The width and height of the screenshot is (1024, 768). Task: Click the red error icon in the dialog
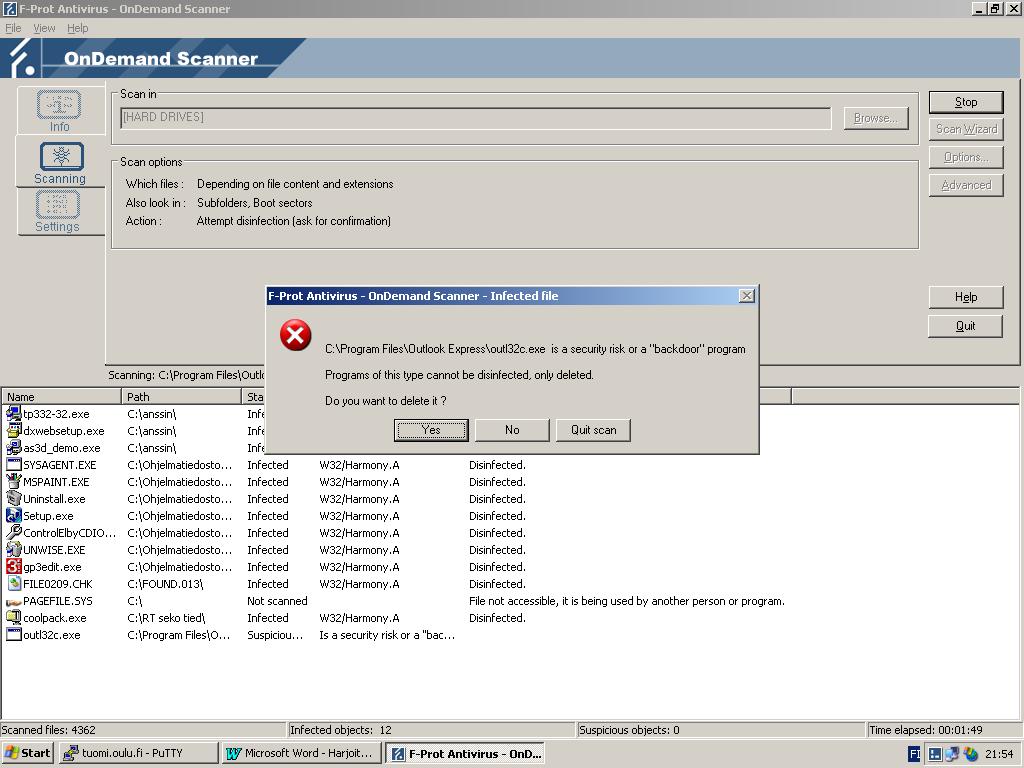pyautogui.click(x=295, y=335)
